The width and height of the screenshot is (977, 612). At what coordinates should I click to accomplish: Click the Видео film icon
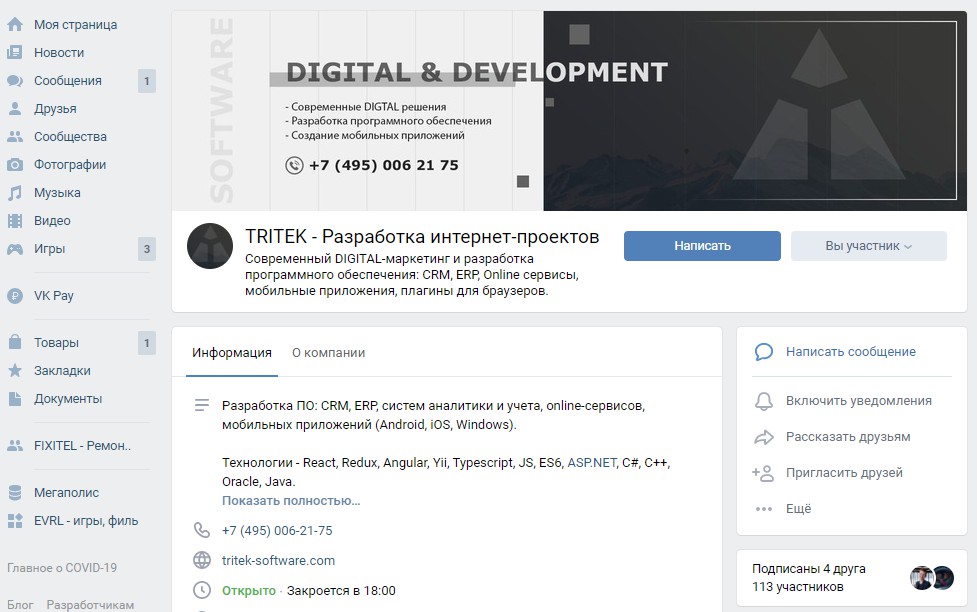point(15,221)
